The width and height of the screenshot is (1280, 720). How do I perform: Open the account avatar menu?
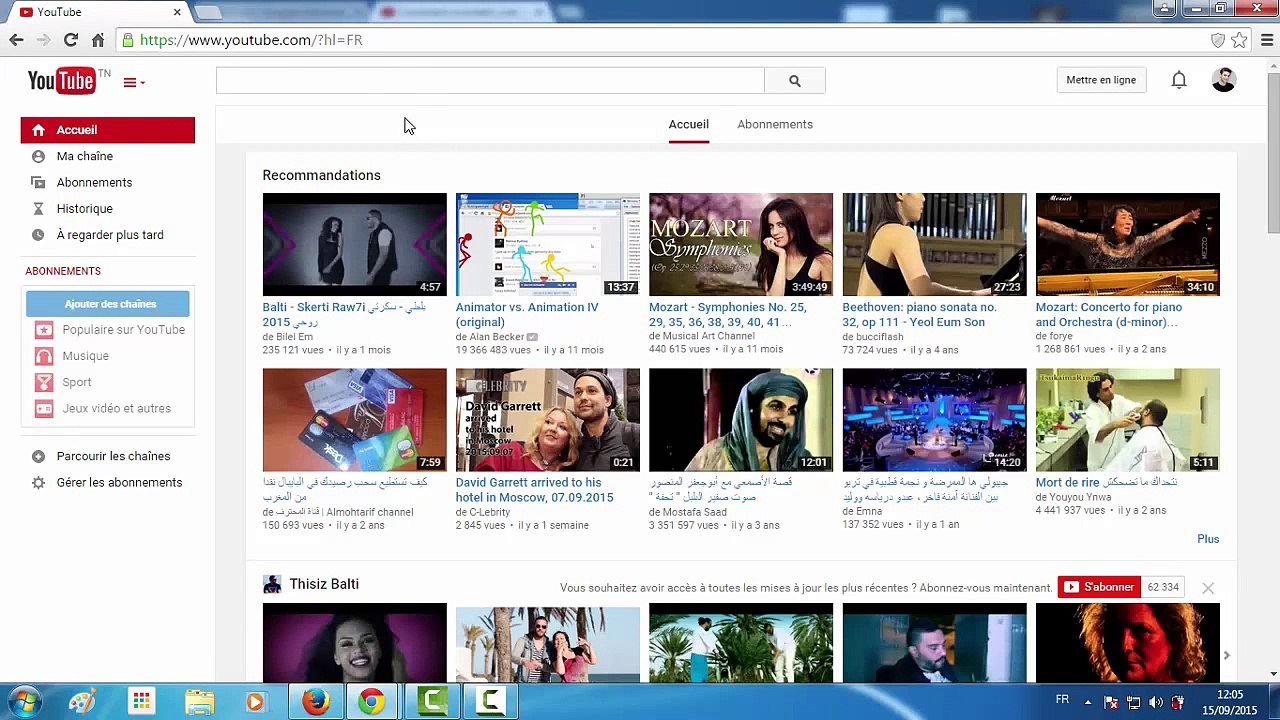[x=1224, y=80]
